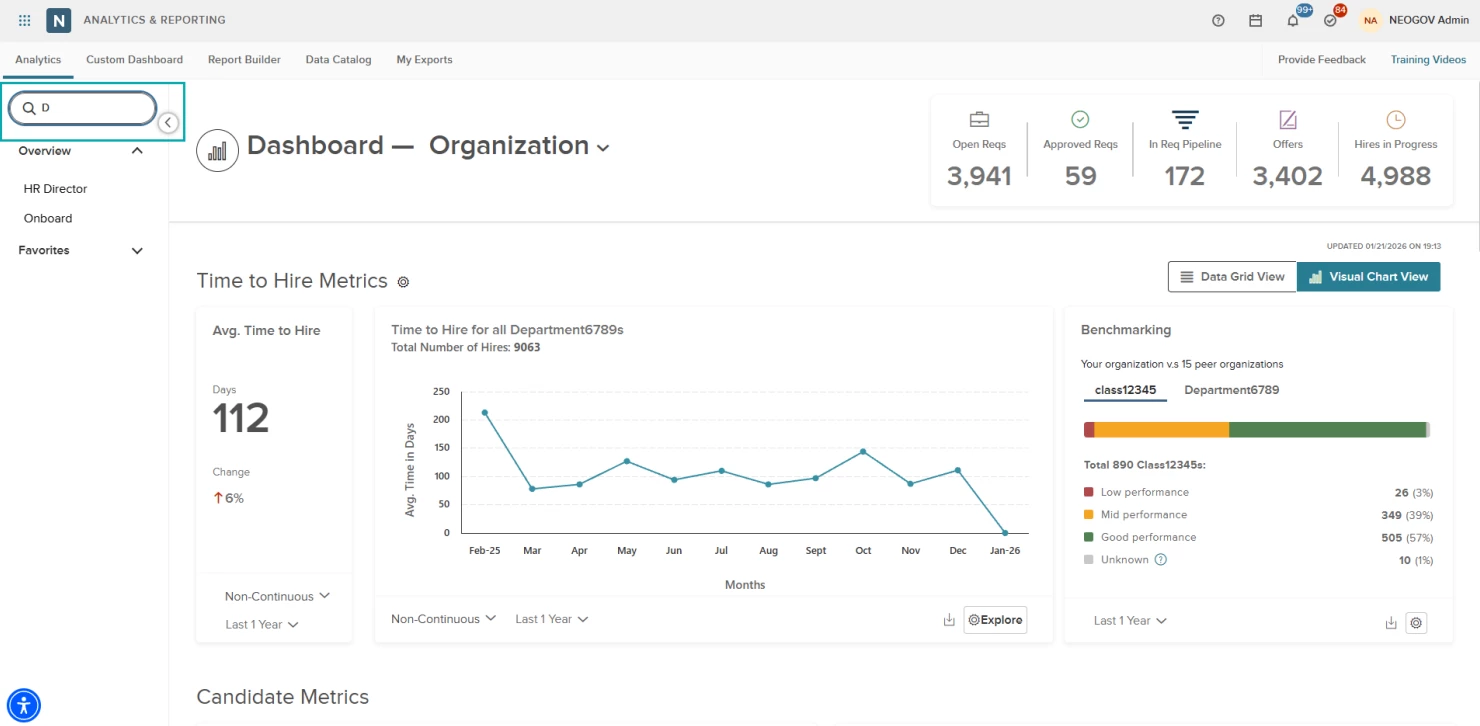Open tasks checkmark icon with 84 badge

pyautogui.click(x=1330, y=20)
